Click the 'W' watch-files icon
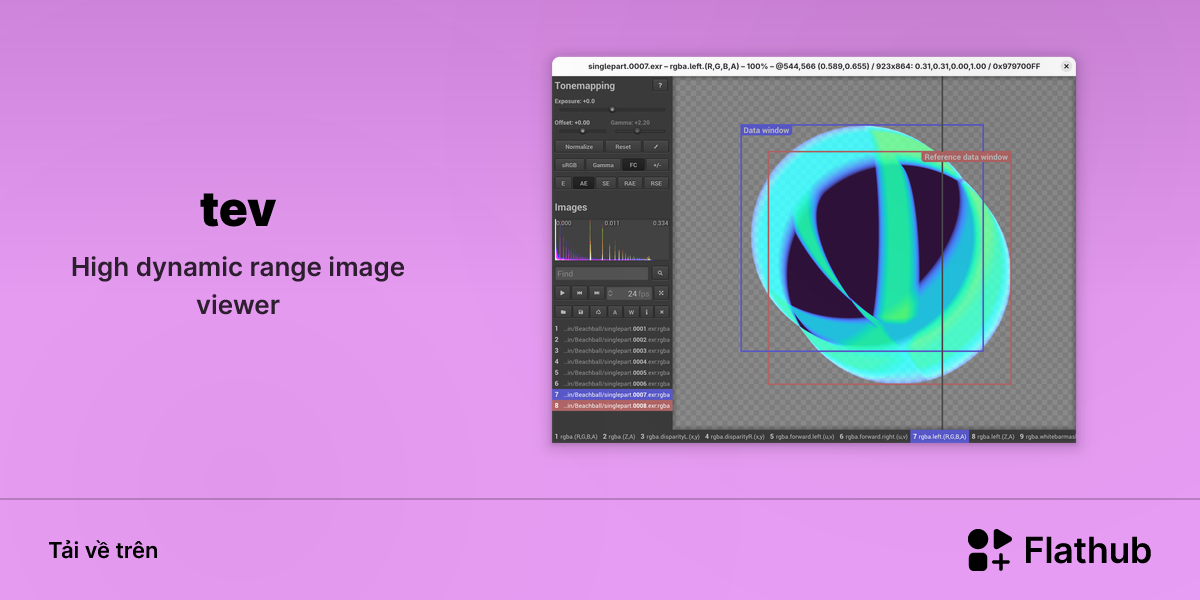 coord(630,311)
